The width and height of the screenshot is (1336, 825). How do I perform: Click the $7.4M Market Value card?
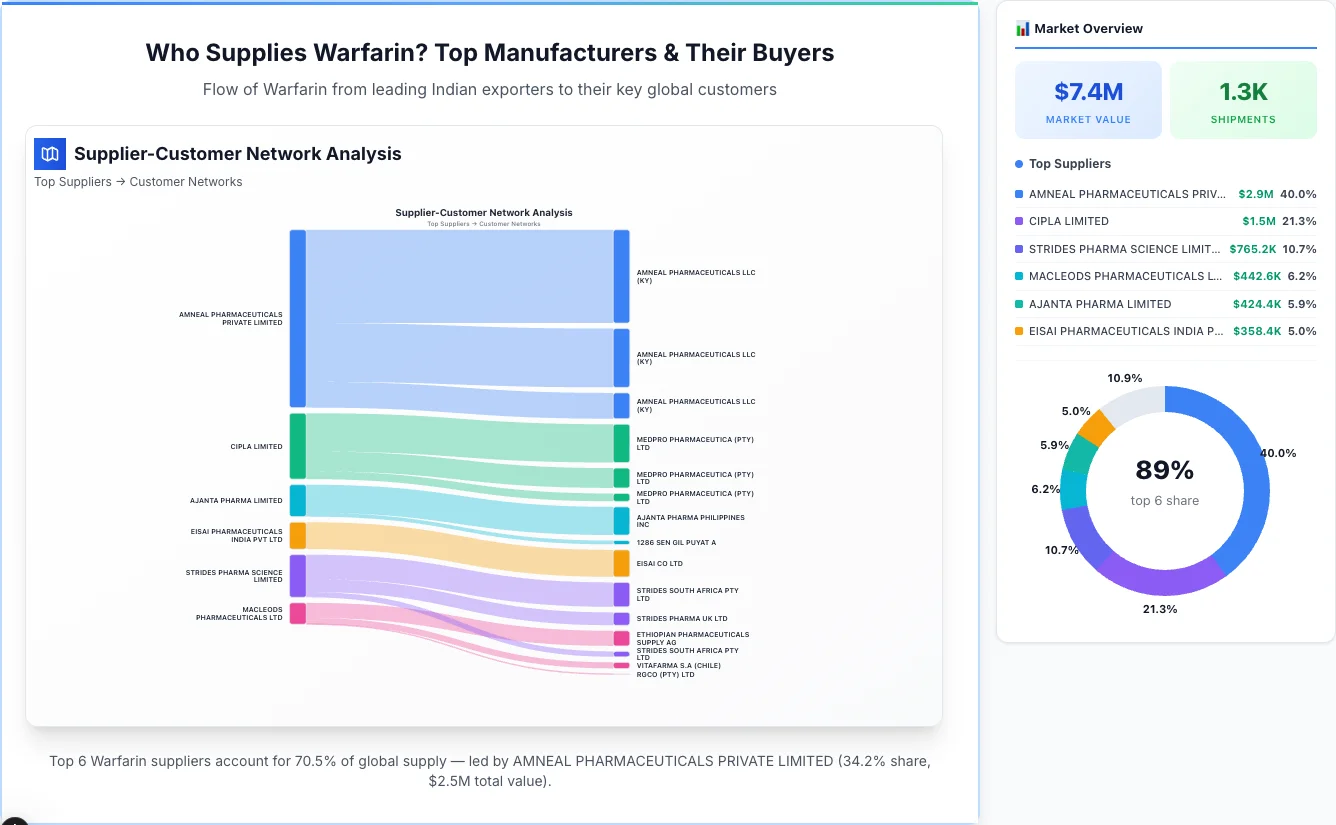1088,99
